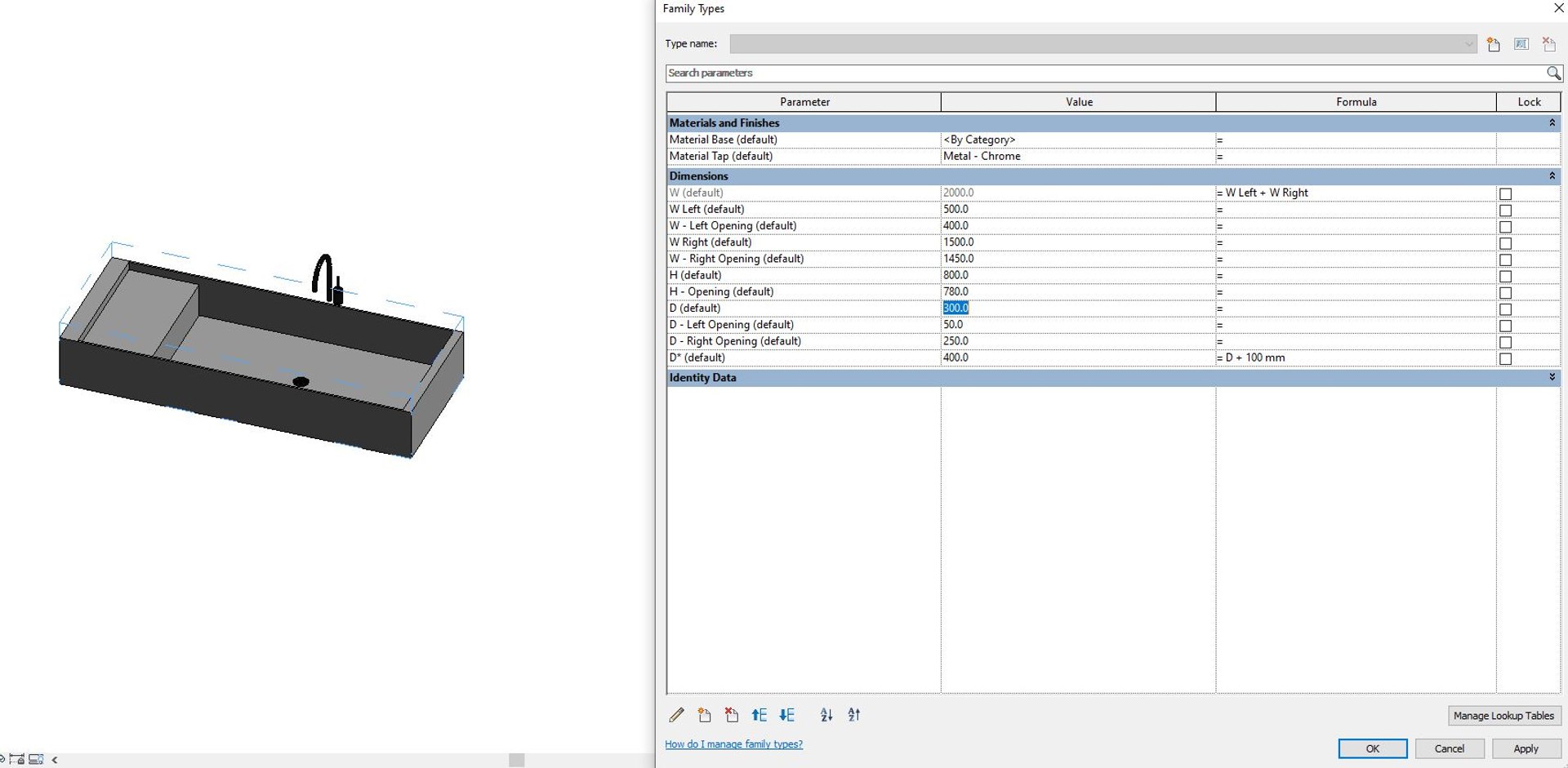
Task: Collapse the Materials and Finishes group
Action: tap(1552, 123)
